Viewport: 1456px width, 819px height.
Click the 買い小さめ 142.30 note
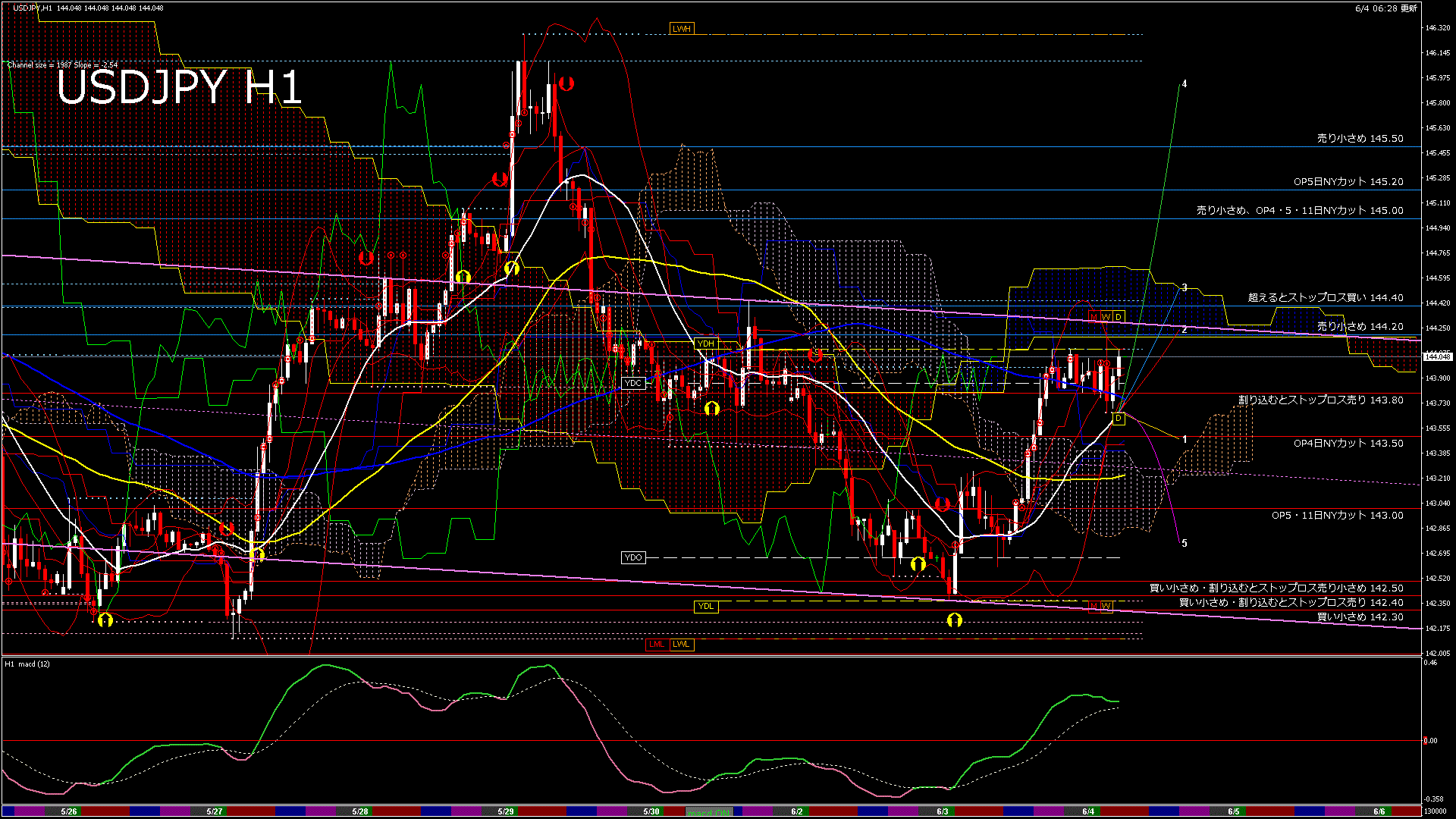[x=1360, y=617]
